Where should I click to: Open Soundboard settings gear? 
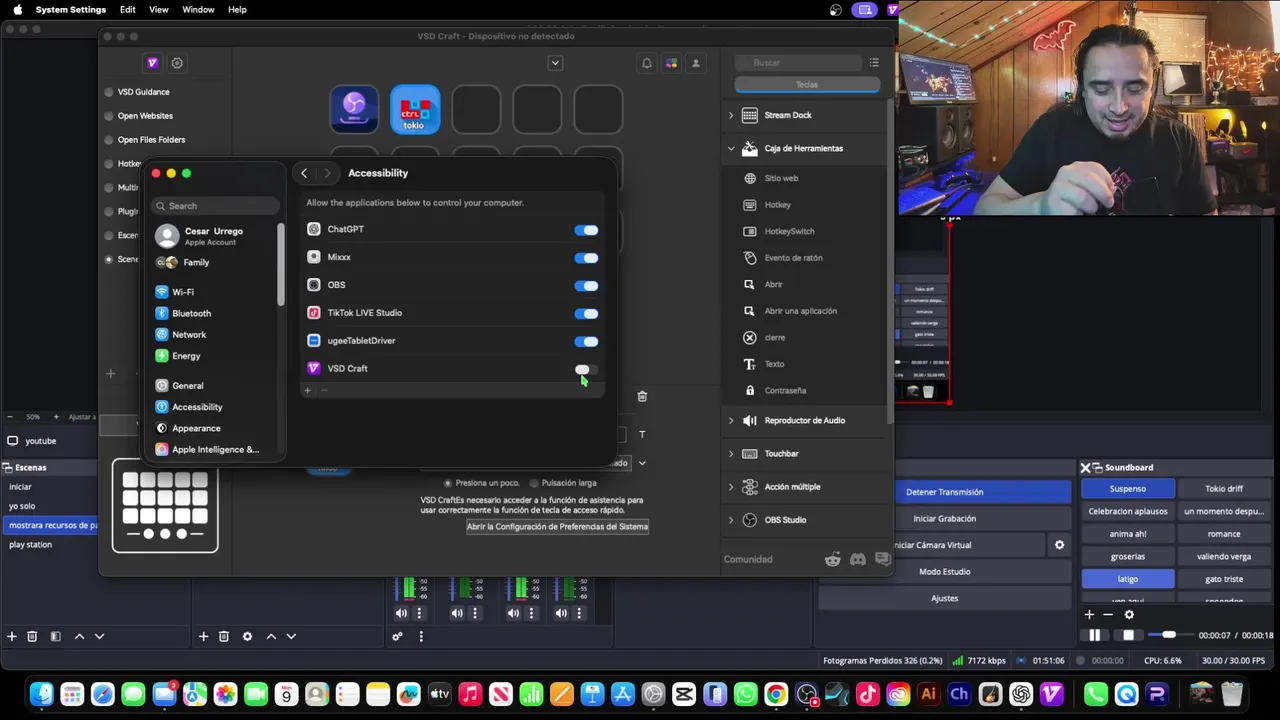pyautogui.click(x=1129, y=614)
